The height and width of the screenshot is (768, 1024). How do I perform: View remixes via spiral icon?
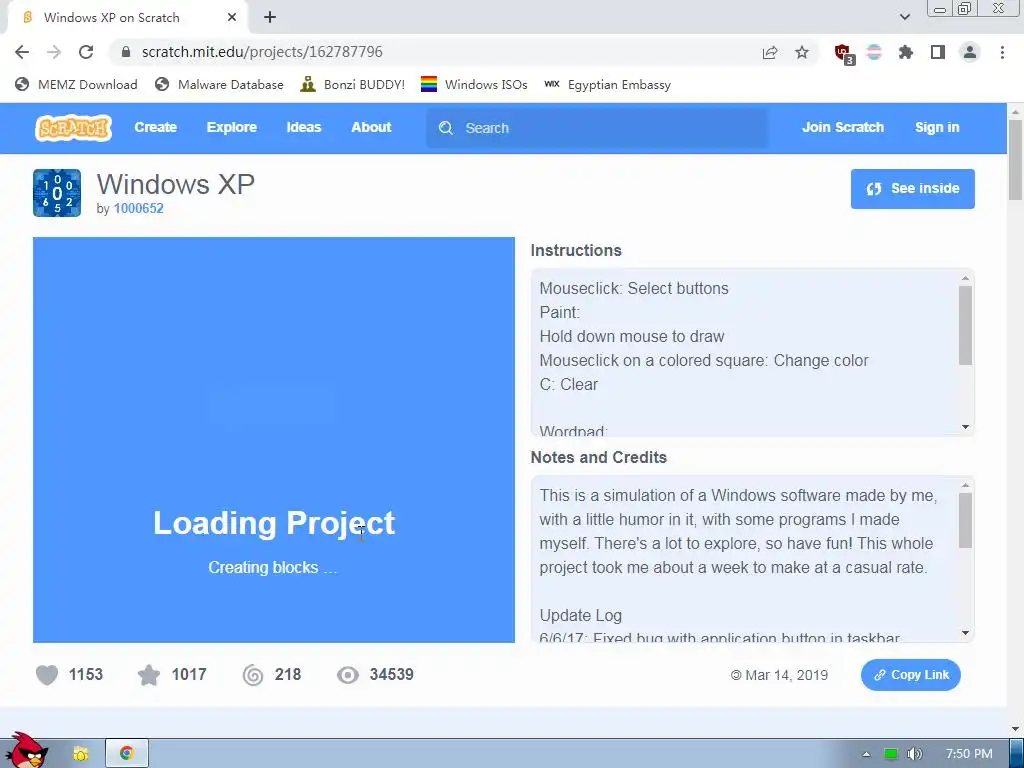coord(253,675)
